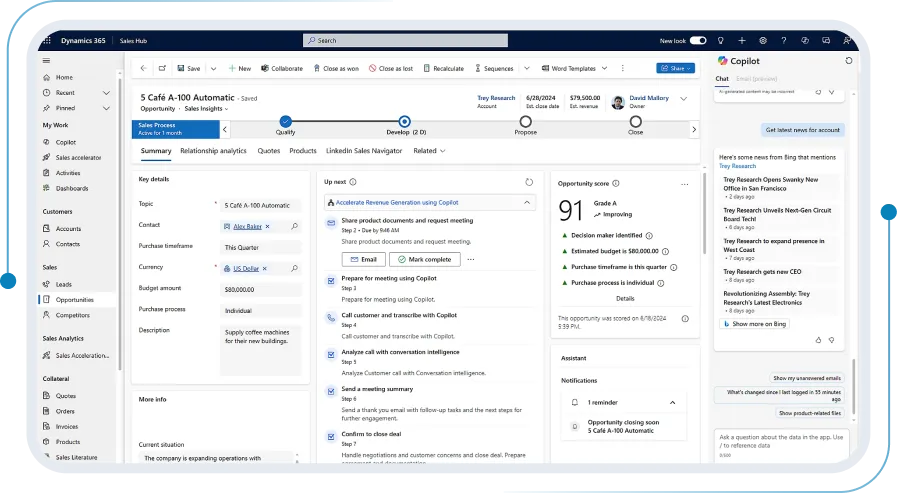Screen dimensions: 897x493
Task: Go to Home in sidebar
Action: point(64,77)
